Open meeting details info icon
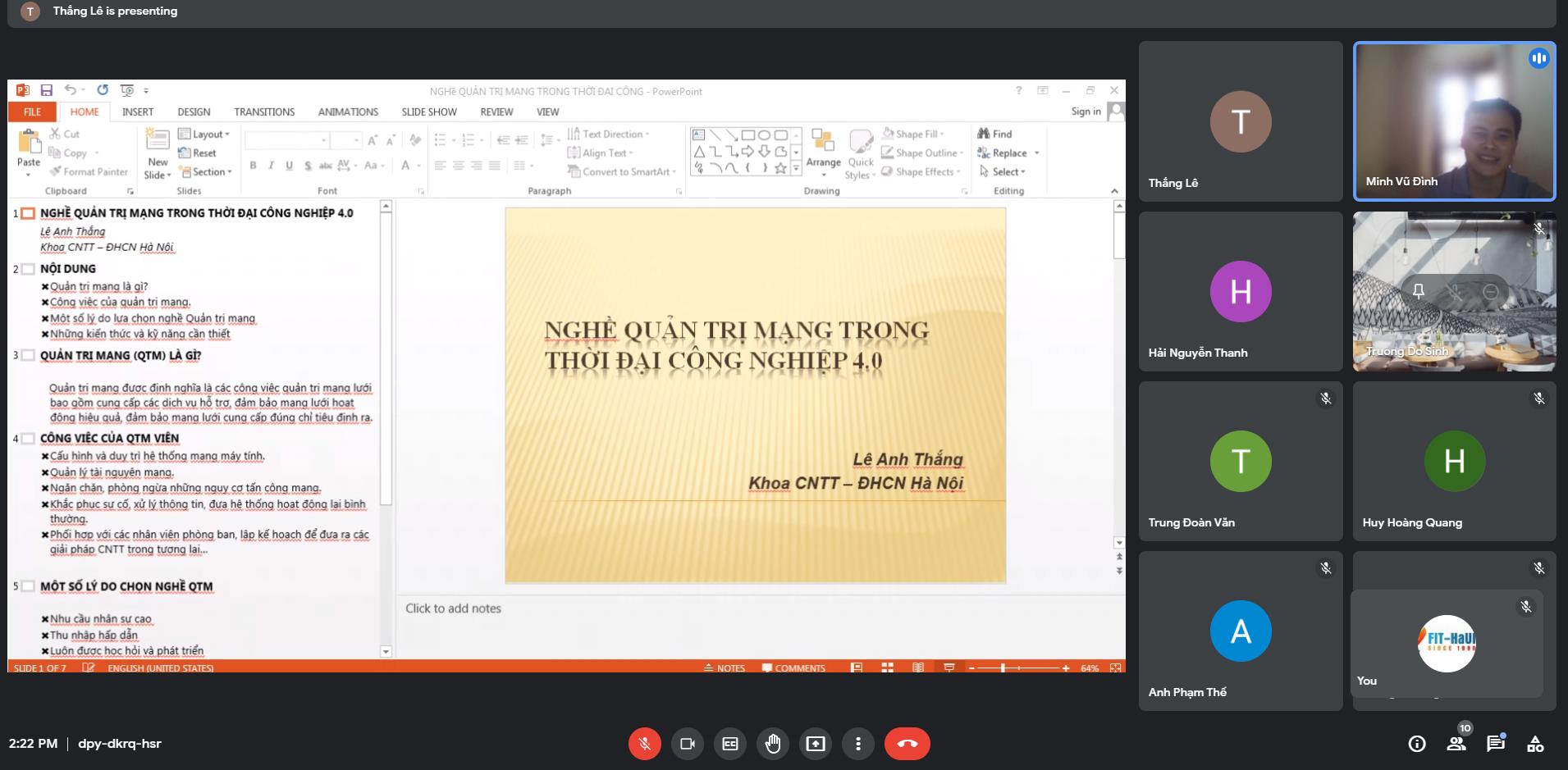This screenshot has height=770, width=1568. 1417,744
